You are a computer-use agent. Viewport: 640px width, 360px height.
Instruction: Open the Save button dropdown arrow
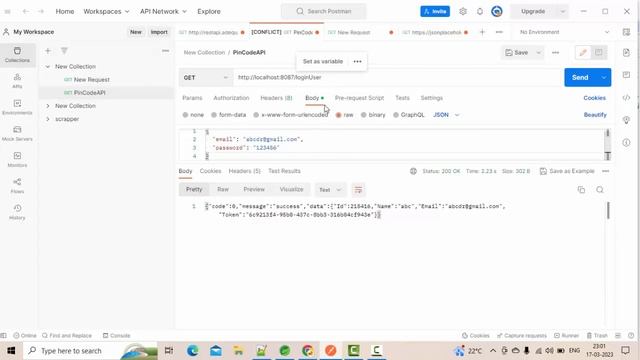coord(538,53)
